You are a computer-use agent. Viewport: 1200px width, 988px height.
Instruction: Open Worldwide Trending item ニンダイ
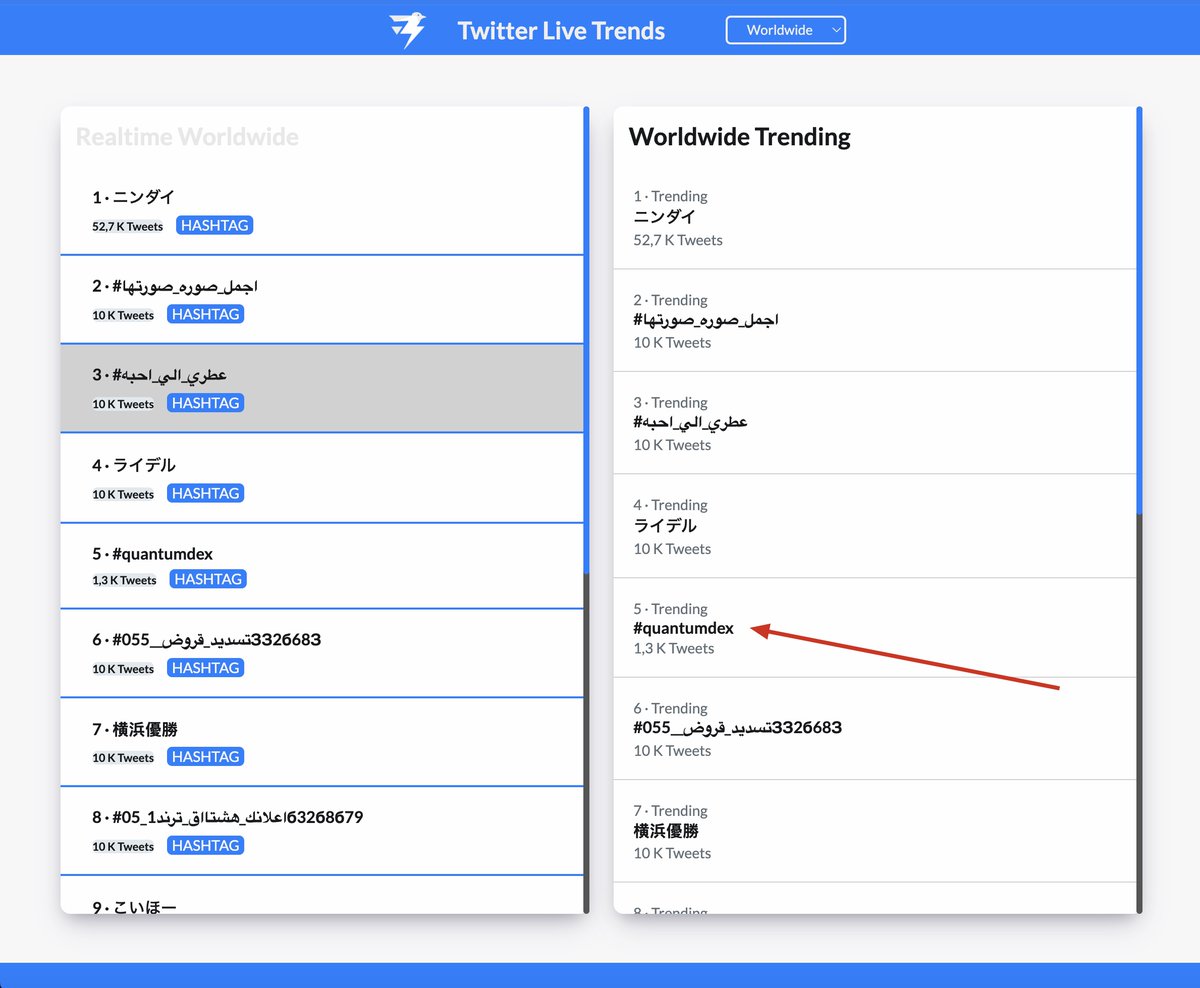tap(875, 218)
